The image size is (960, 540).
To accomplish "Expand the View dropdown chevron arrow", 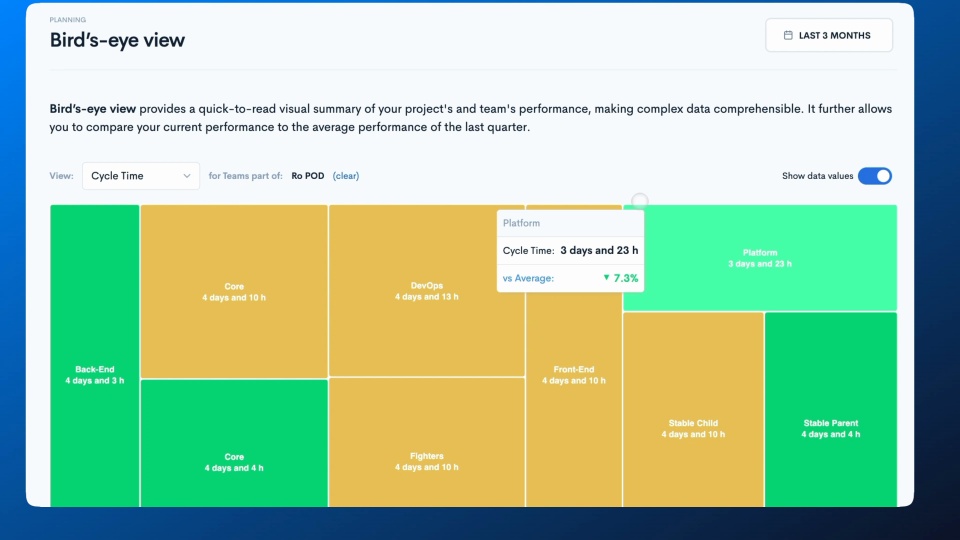I will (x=187, y=176).
